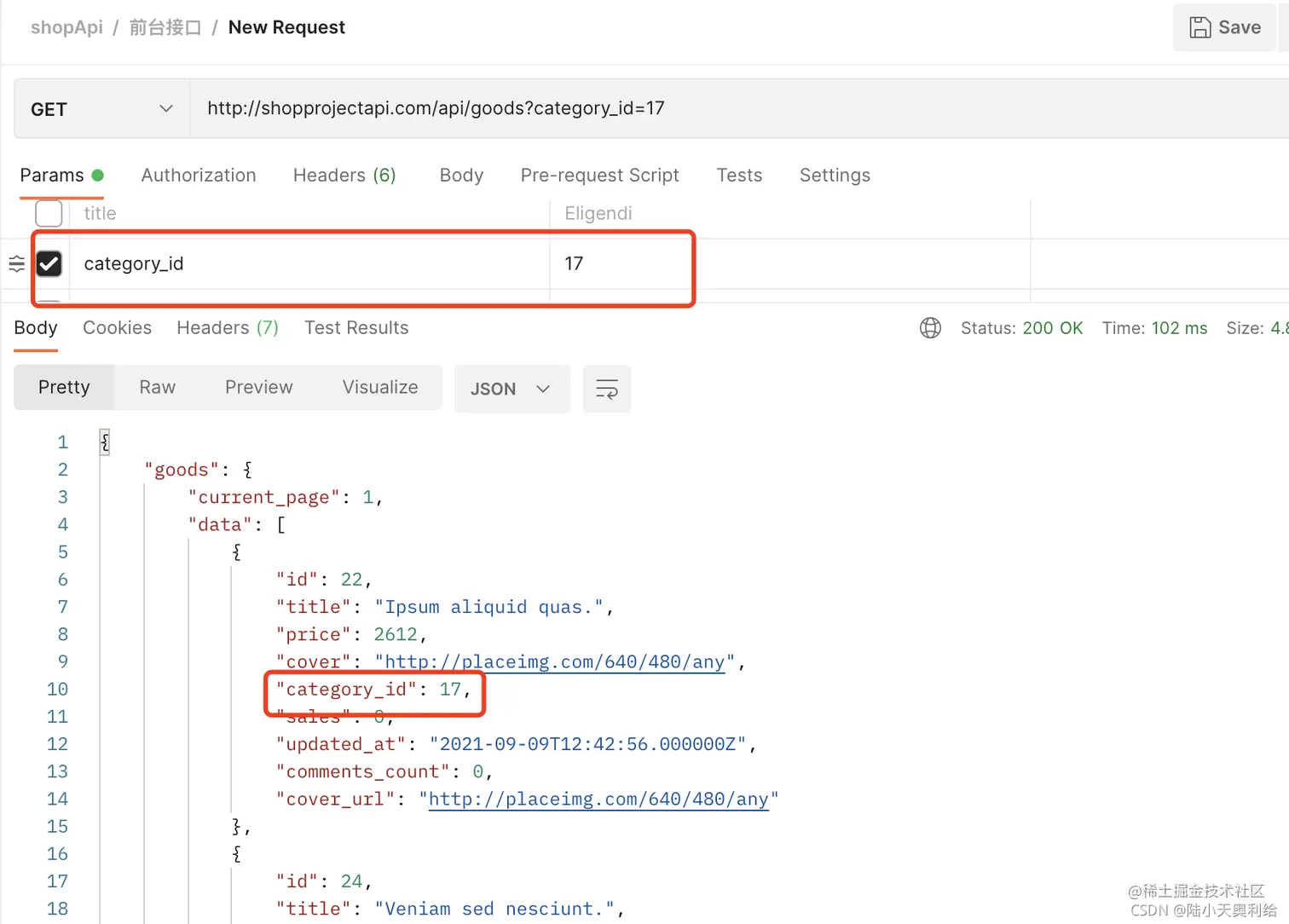Switch to the Params tab
The height and width of the screenshot is (924, 1289).
pos(61,176)
